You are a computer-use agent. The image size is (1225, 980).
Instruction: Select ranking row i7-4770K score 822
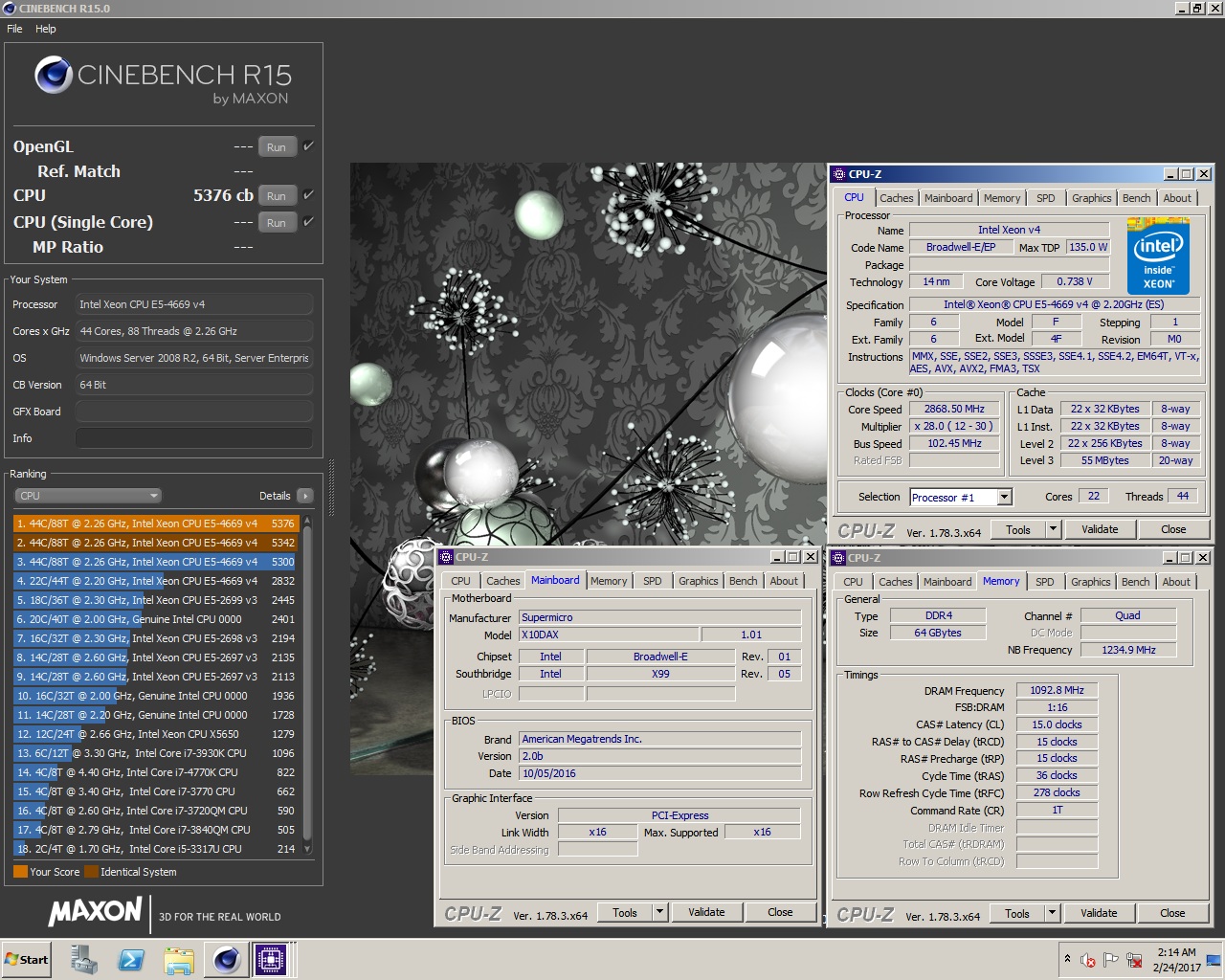click(156, 772)
